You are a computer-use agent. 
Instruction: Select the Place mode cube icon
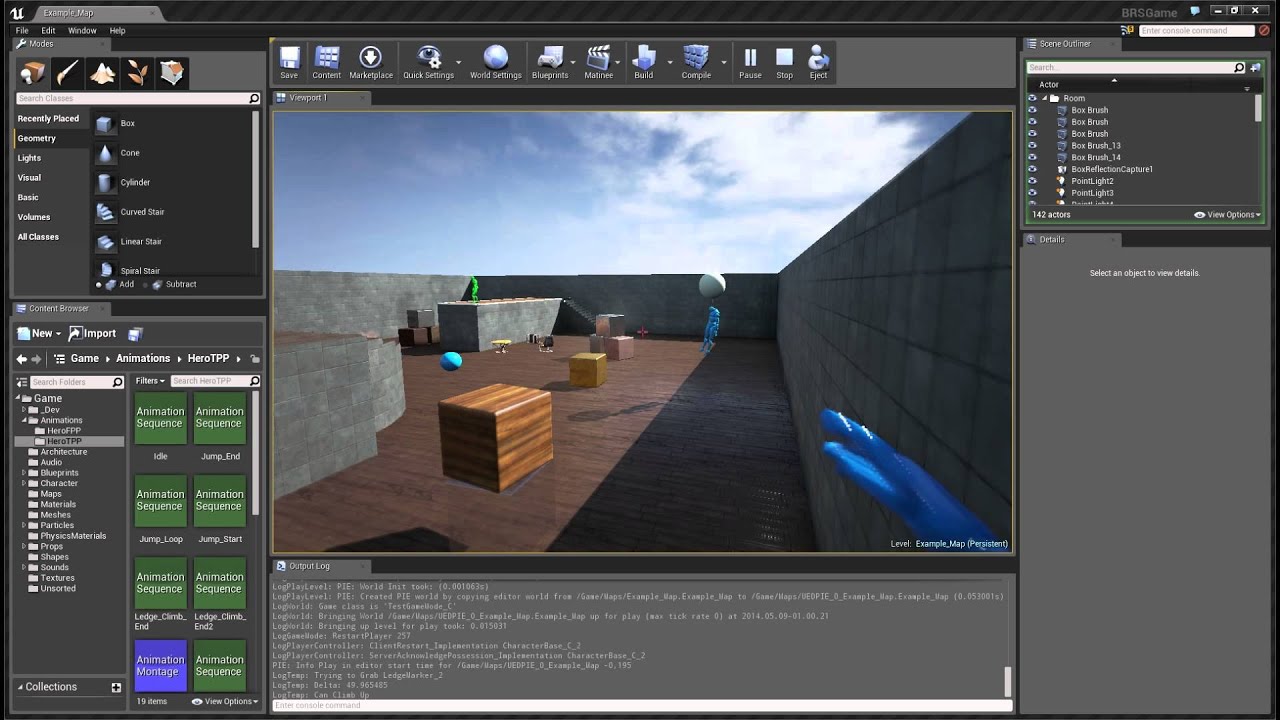click(33, 73)
